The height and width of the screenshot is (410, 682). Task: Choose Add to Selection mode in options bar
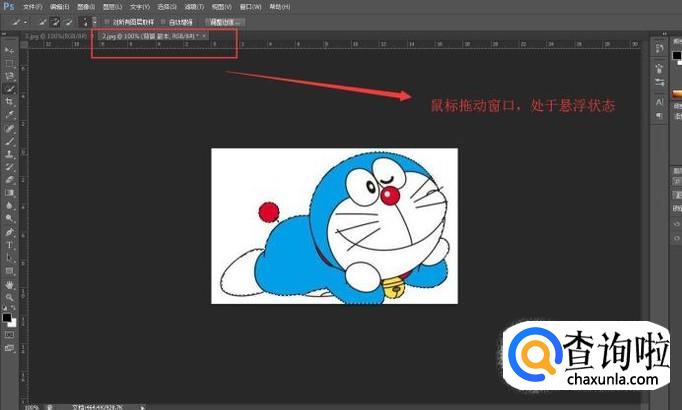coord(54,22)
